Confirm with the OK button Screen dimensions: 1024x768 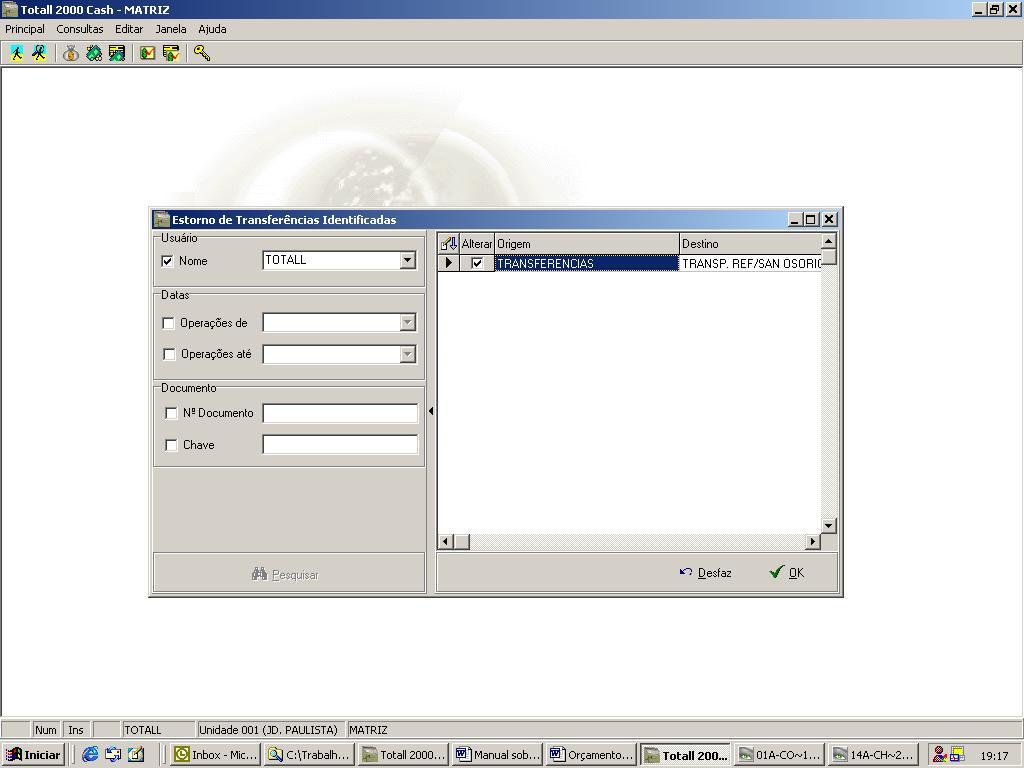click(787, 573)
